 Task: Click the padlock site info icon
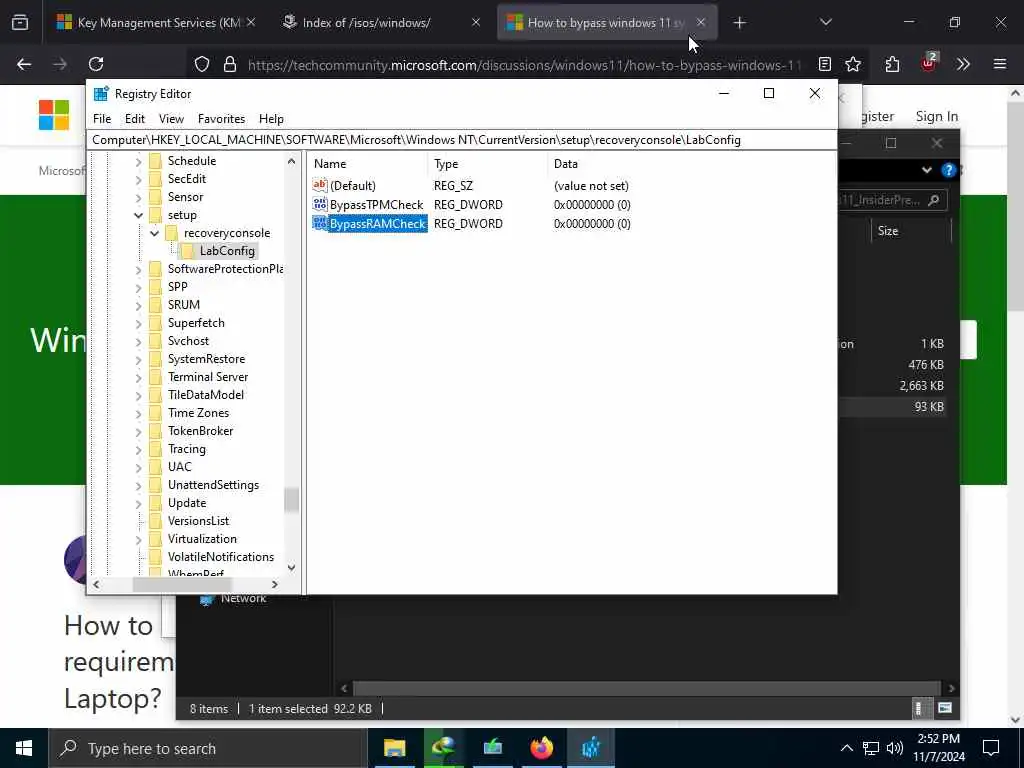coord(229,64)
